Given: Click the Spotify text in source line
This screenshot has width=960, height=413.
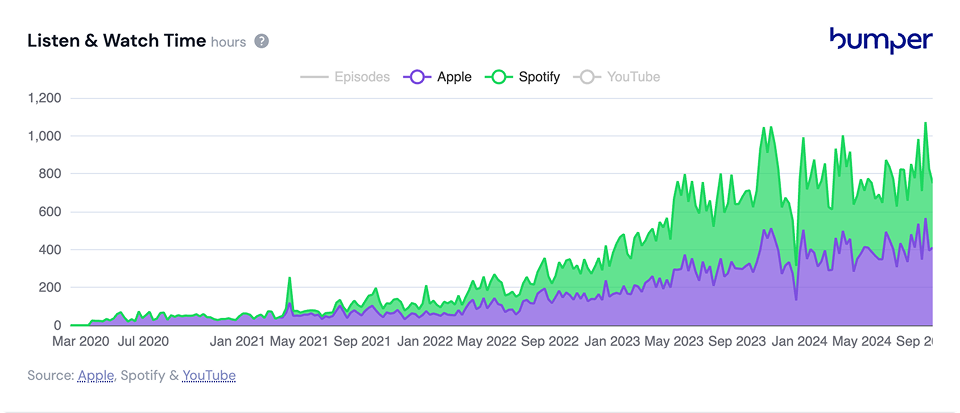Looking at the screenshot, I should point(143,375).
